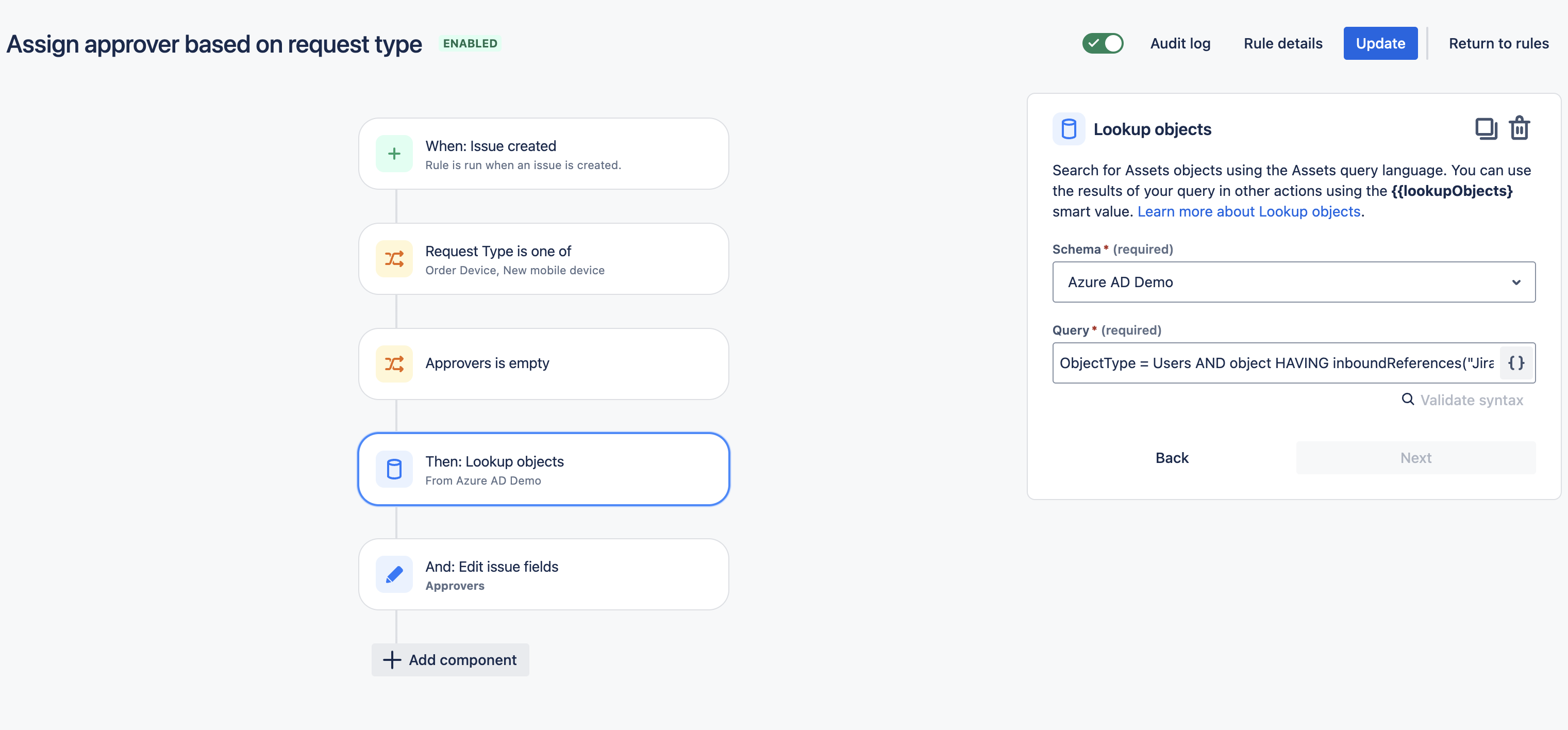Toggle the ENABLED status badge

pos(470,43)
